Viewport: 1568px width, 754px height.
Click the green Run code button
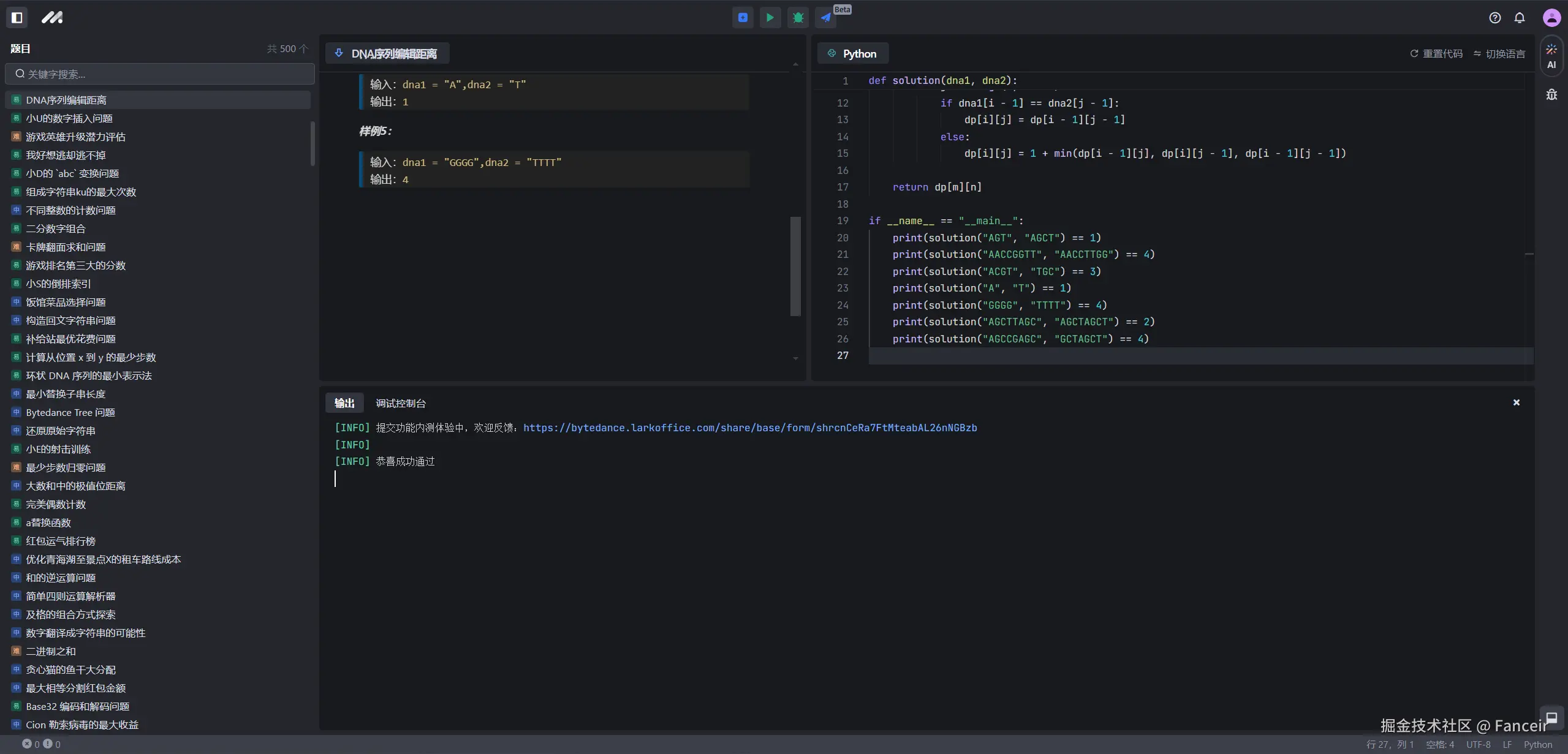pyautogui.click(x=770, y=18)
